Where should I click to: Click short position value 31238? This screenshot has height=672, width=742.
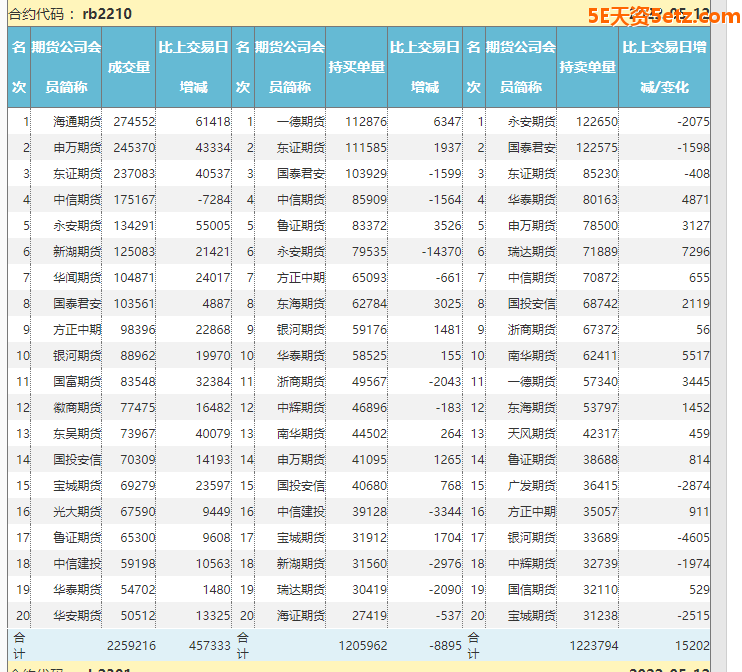pyautogui.click(x=600, y=616)
